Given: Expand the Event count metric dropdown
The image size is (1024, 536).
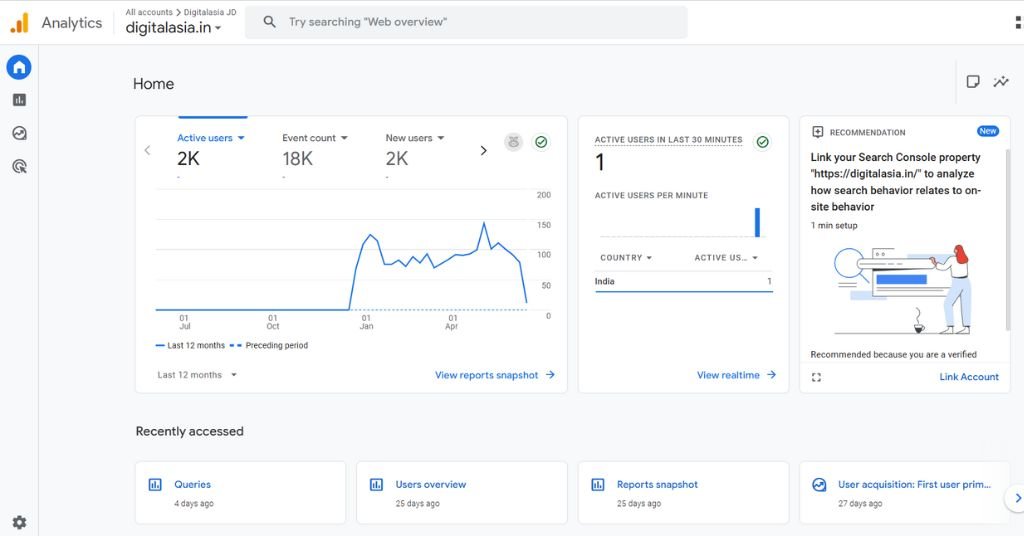Looking at the screenshot, I should tap(315, 138).
